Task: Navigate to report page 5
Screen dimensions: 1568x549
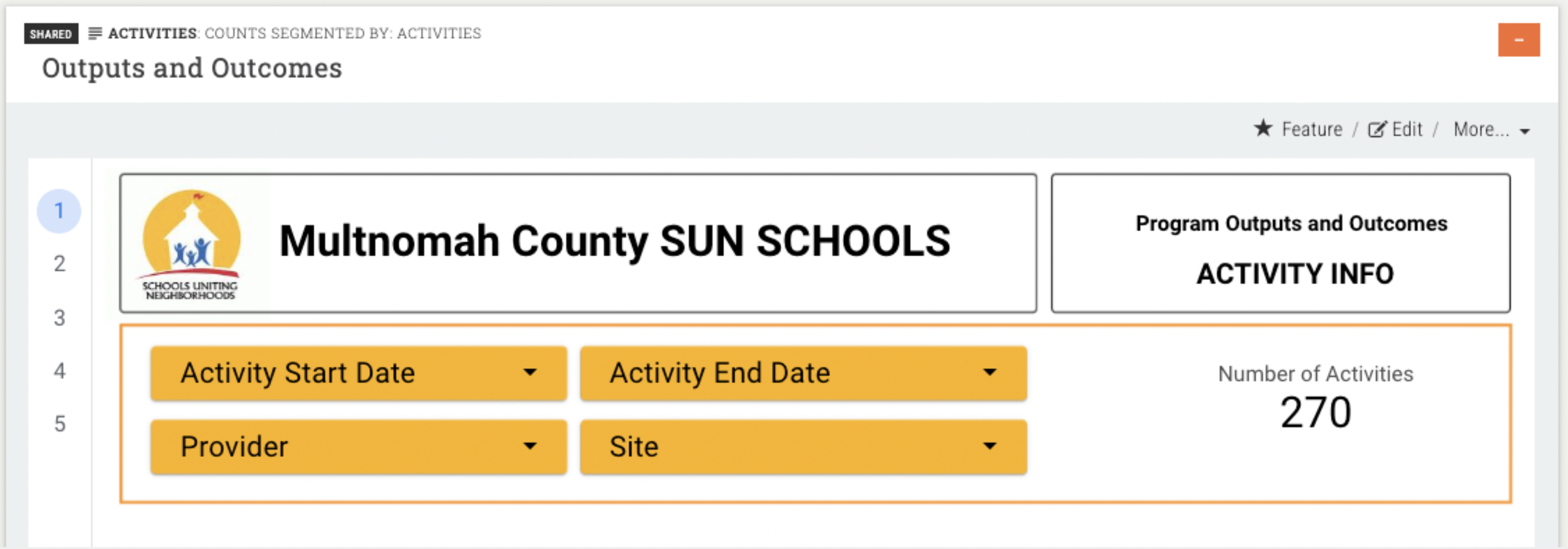Action: pyautogui.click(x=59, y=424)
